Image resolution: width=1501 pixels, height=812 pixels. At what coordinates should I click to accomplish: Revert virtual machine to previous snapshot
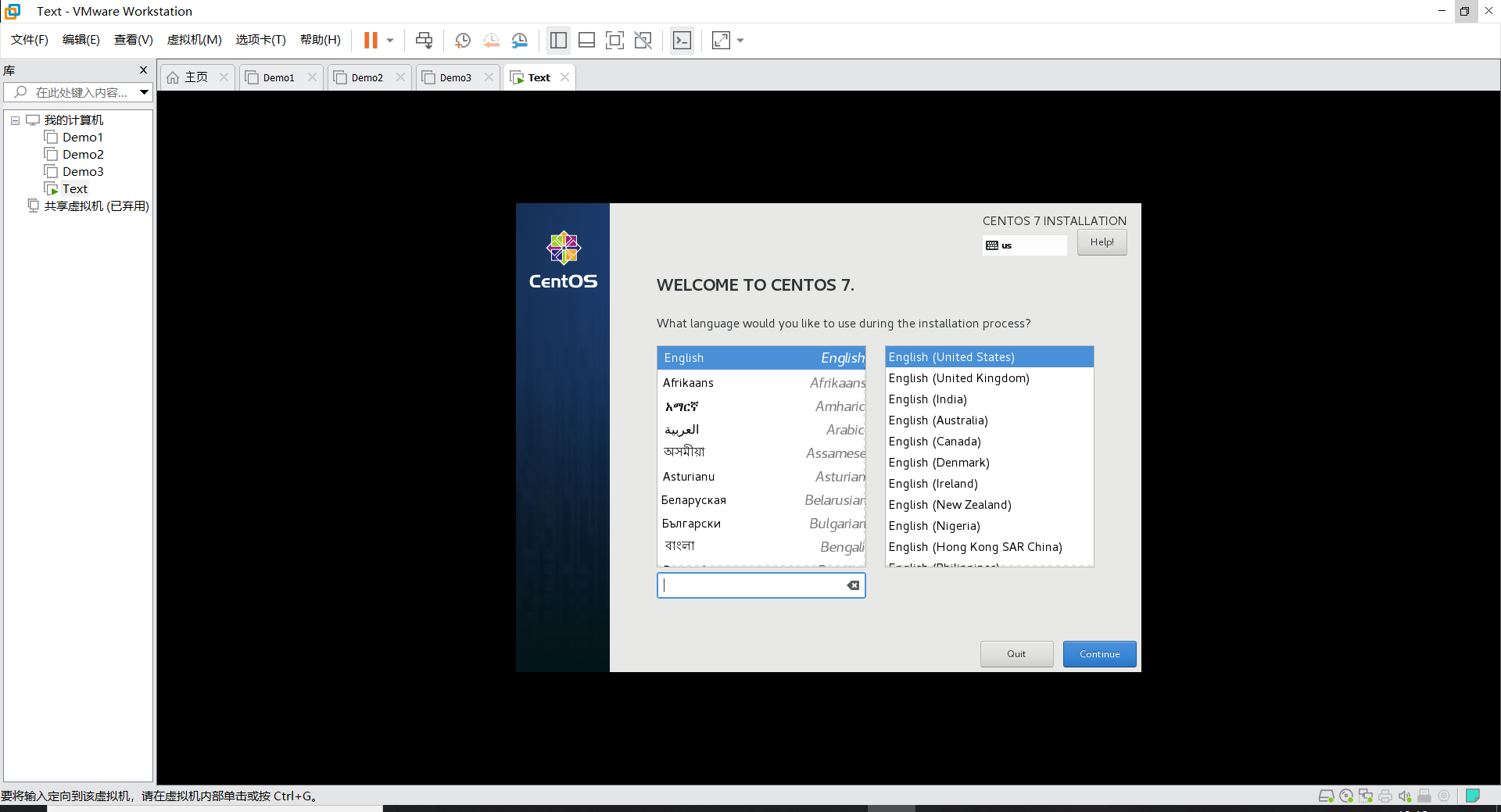[x=491, y=41]
